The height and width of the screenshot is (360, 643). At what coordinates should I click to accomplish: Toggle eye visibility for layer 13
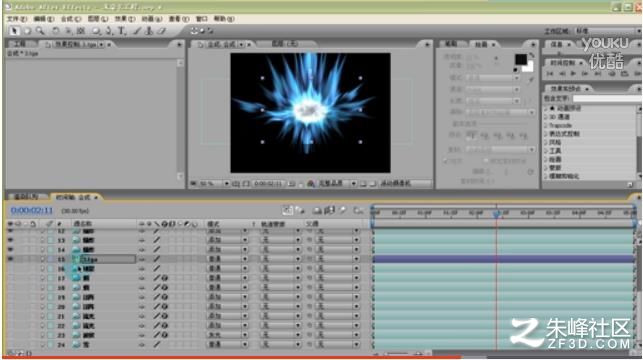point(10,240)
